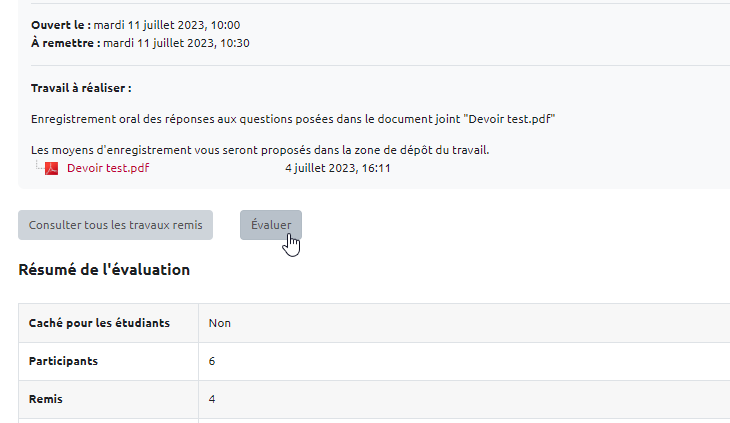
Task: Click the Non value in the table
Action: coord(220,323)
